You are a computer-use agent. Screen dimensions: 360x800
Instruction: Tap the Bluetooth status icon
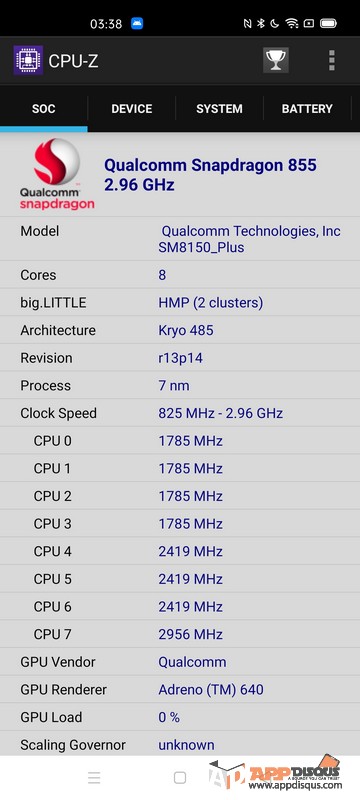[260, 23]
